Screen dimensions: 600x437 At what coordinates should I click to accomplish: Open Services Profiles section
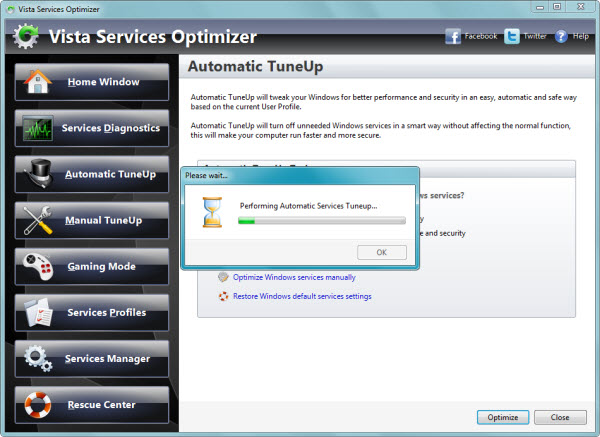coord(91,313)
